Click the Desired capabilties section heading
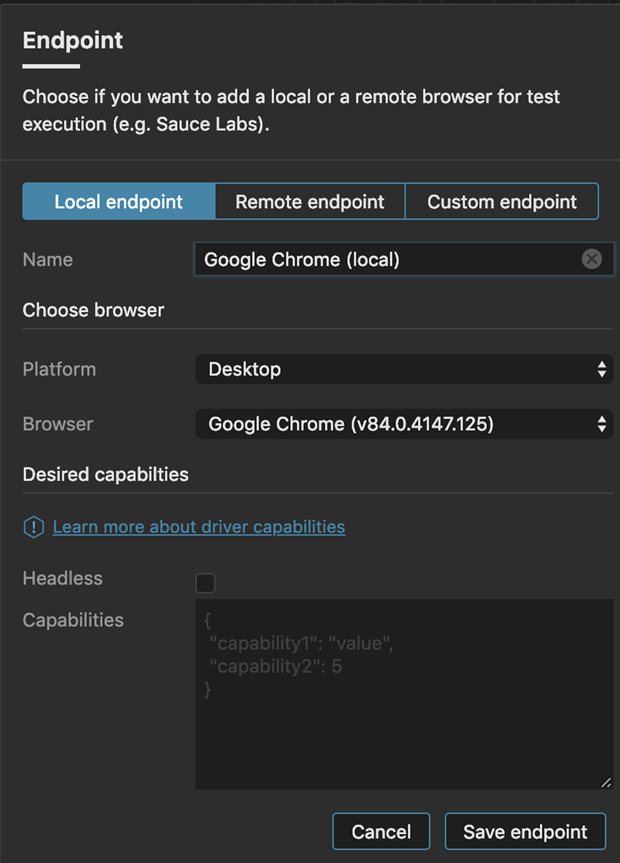This screenshot has height=863, width=620. 105,474
